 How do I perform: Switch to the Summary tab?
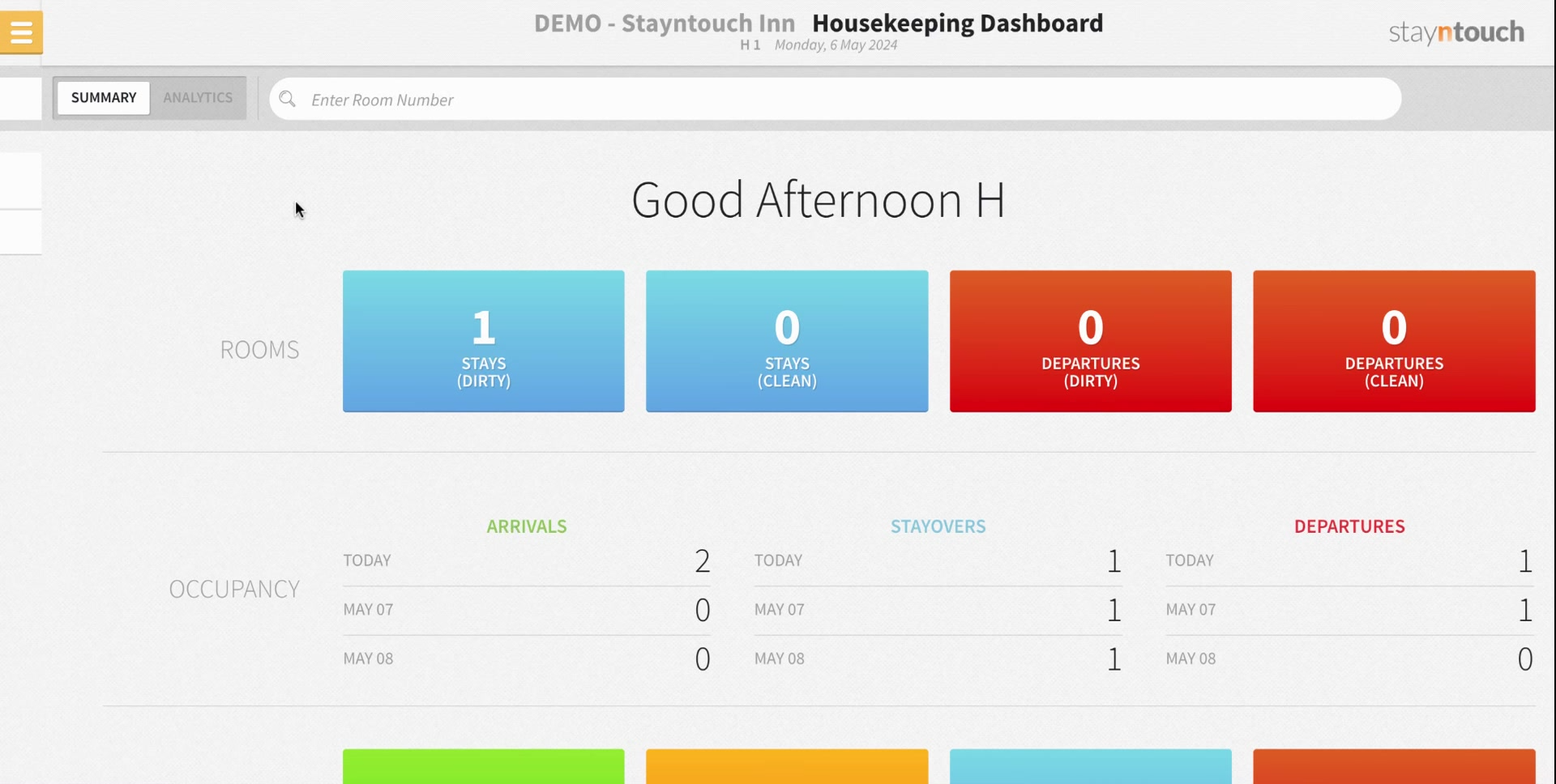pos(104,97)
